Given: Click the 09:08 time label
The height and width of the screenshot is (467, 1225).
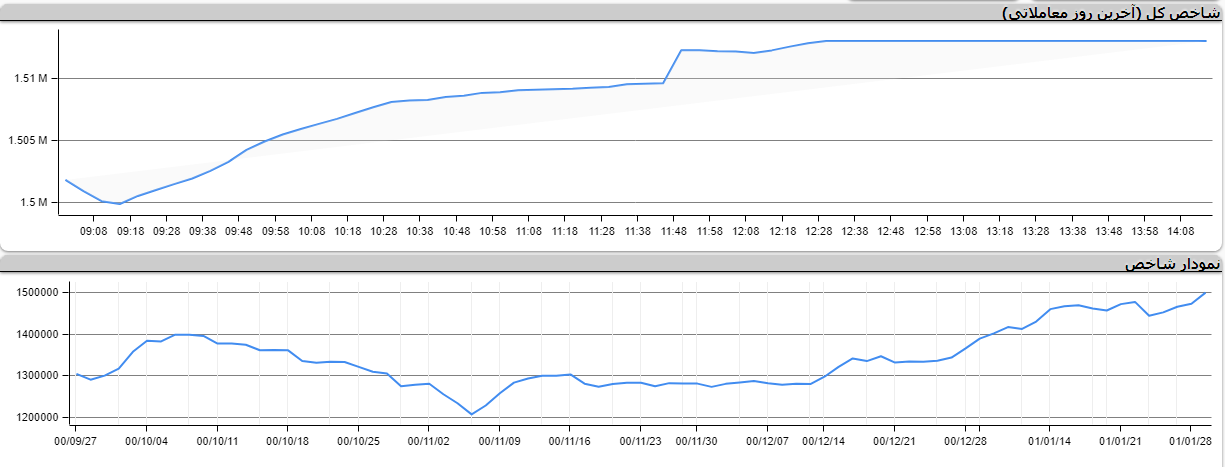Looking at the screenshot, I should point(94,231).
